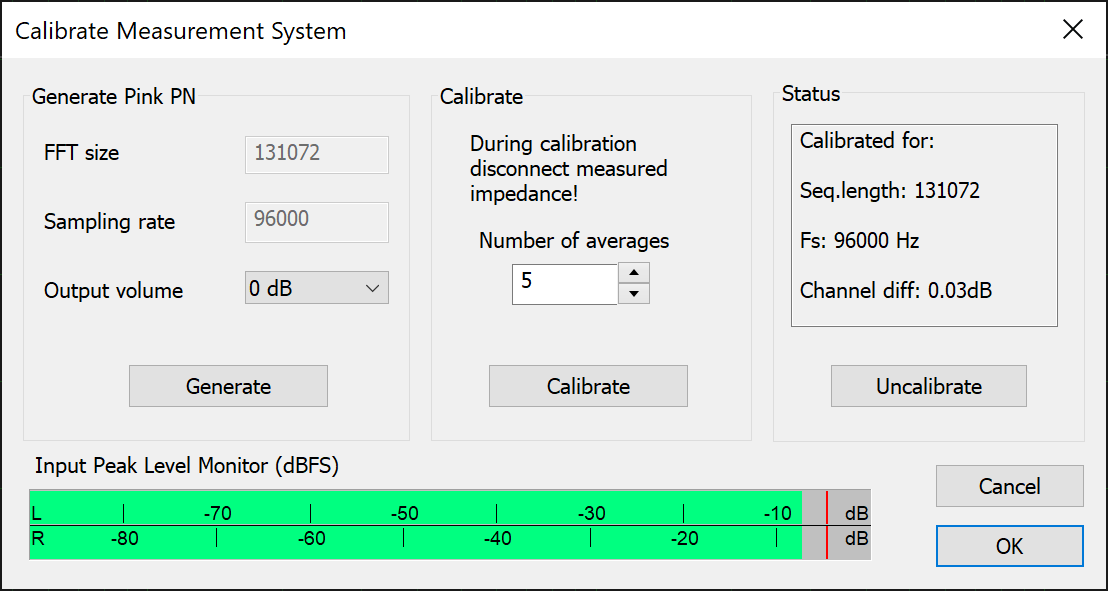Screen dimensions: 1108x591
Task: Click the dialog title bar
Action: (x=500, y=30)
